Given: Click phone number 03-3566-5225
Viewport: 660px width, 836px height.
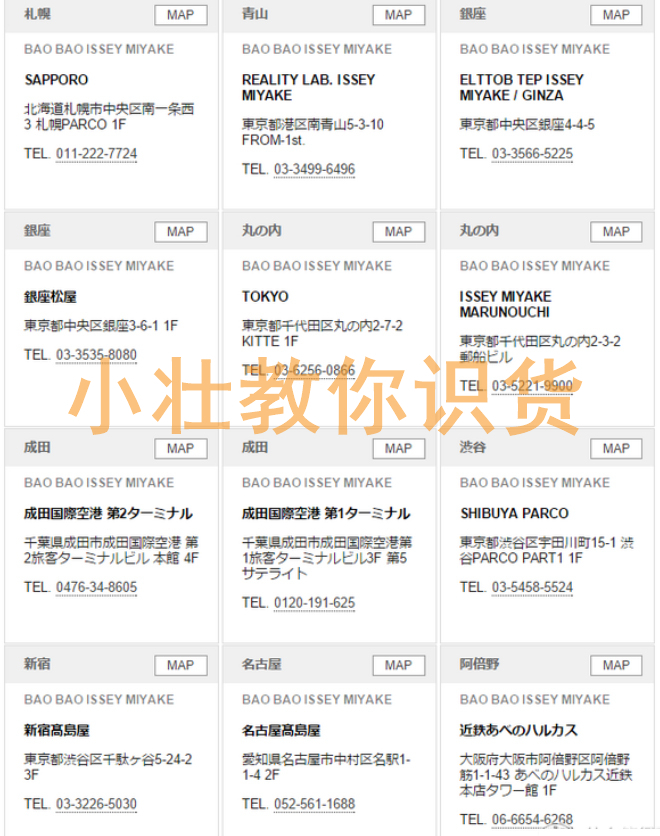Looking at the screenshot, I should tap(532, 154).
